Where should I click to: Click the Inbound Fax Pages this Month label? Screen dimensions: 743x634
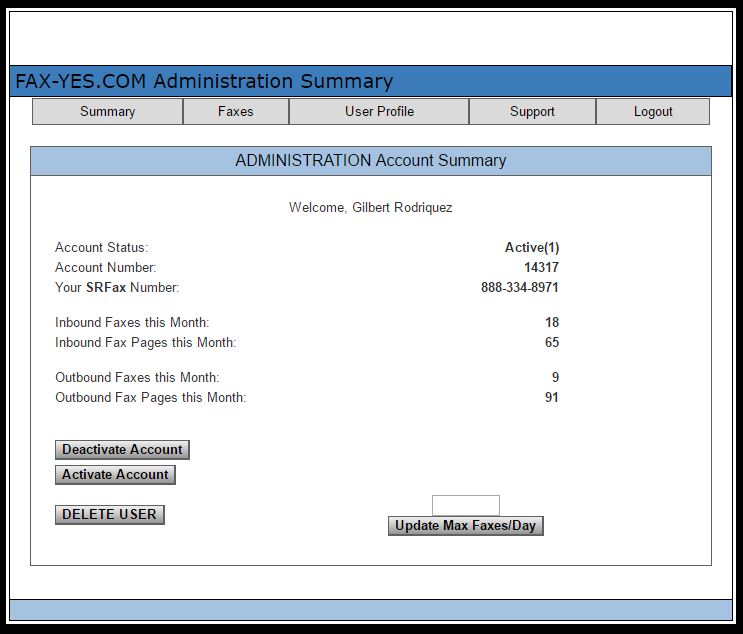145,343
